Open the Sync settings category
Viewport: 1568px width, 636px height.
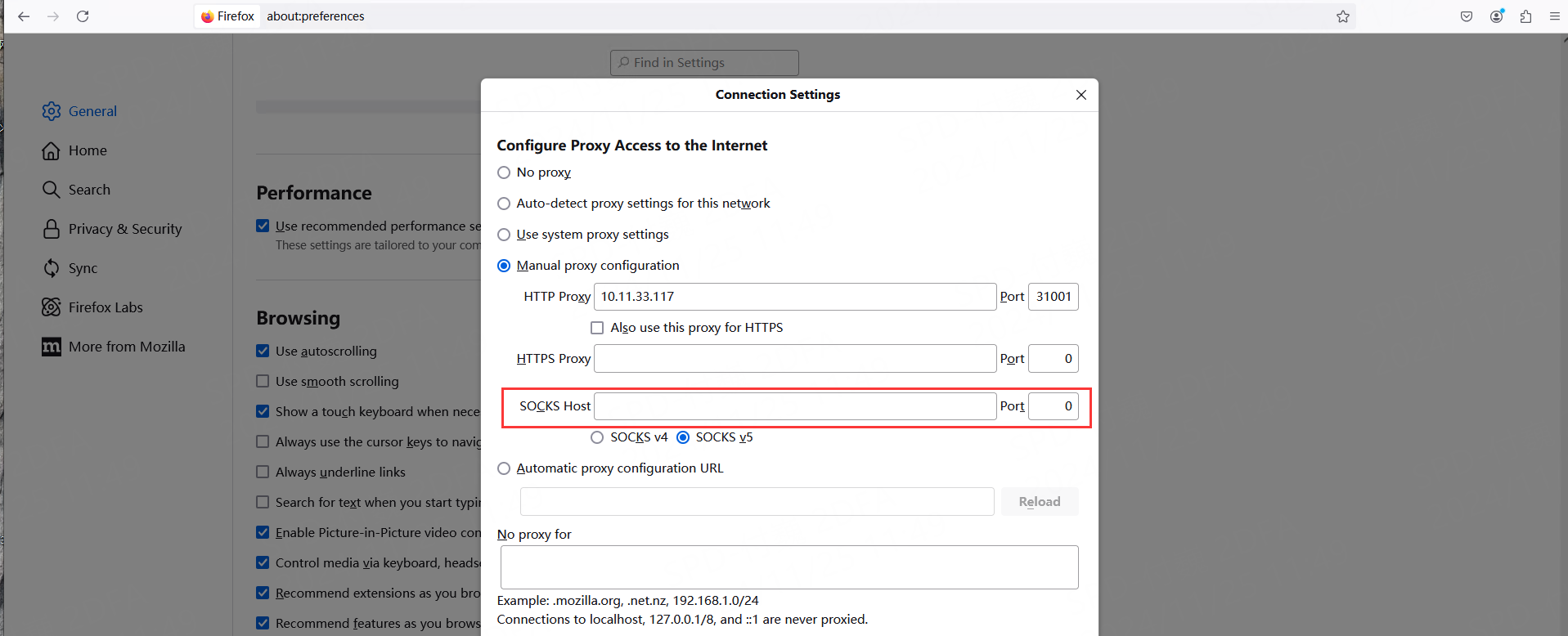82,268
